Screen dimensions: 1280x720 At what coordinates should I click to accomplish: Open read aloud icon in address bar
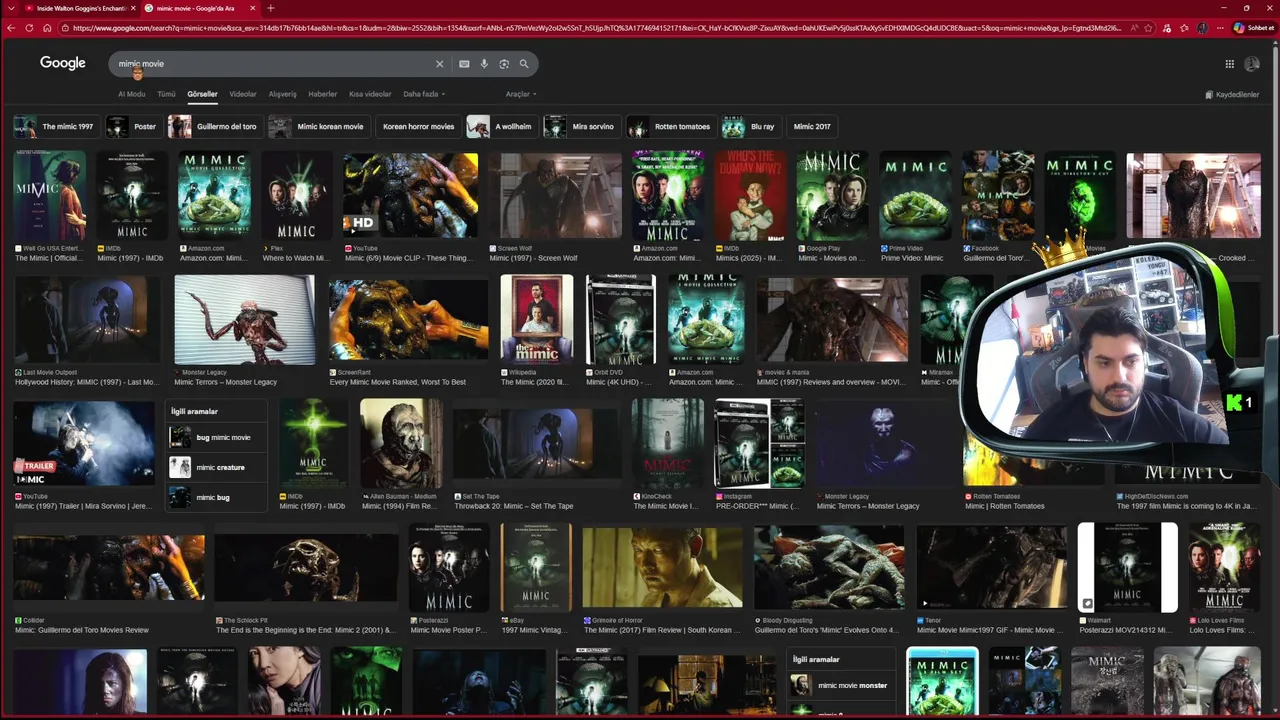[x=1133, y=28]
